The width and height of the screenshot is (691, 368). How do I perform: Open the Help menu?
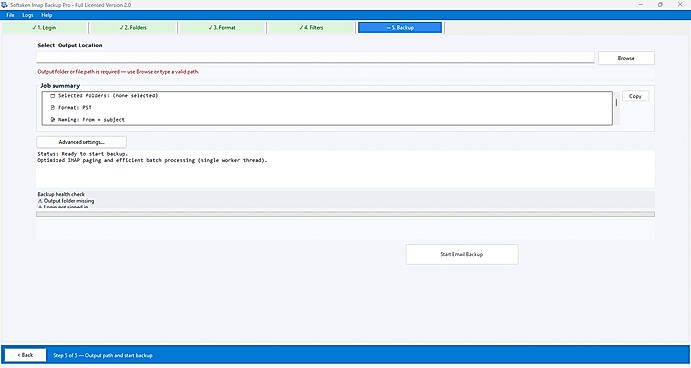click(x=47, y=15)
